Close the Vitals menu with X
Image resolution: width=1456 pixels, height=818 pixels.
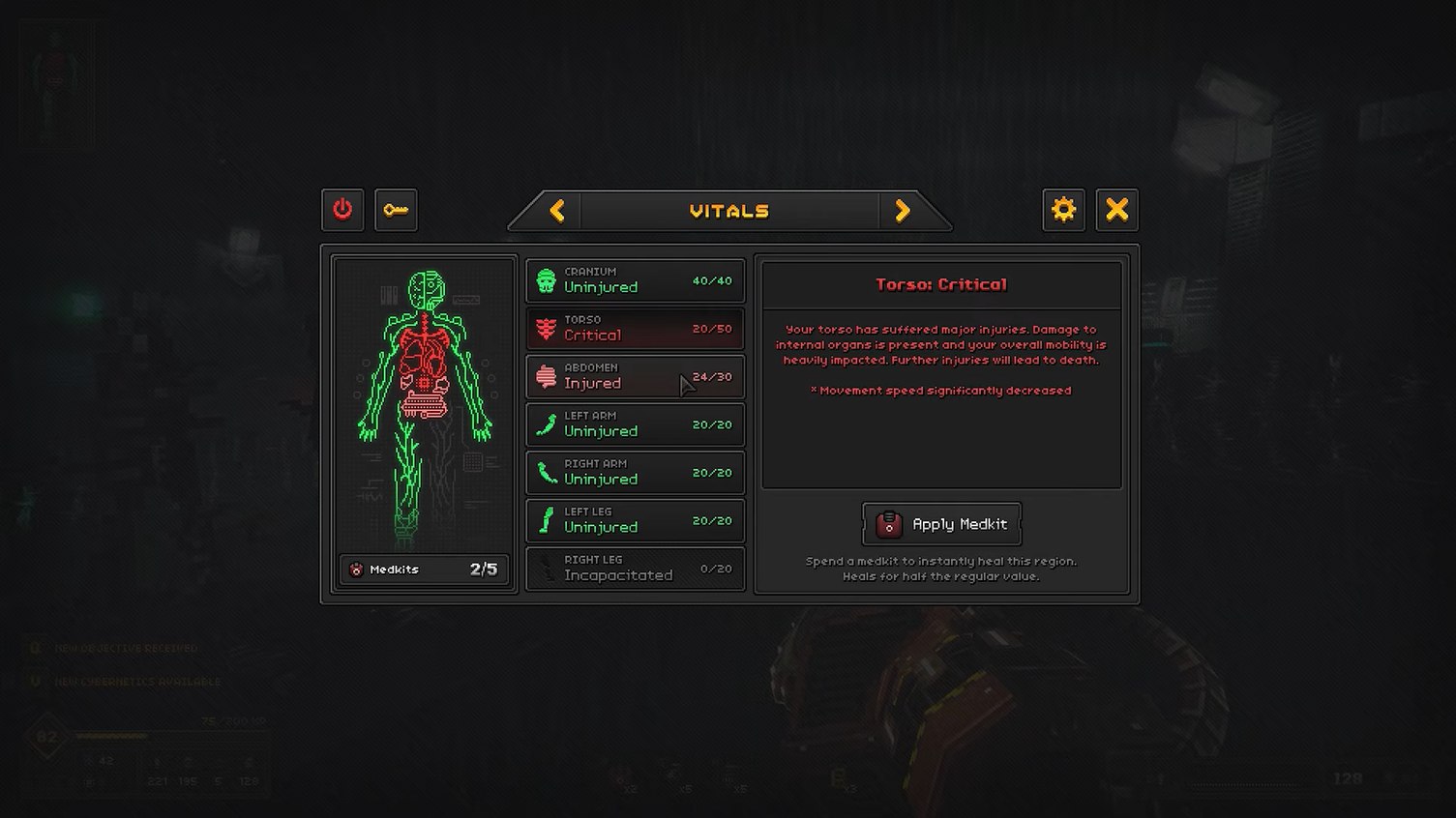click(x=1116, y=210)
